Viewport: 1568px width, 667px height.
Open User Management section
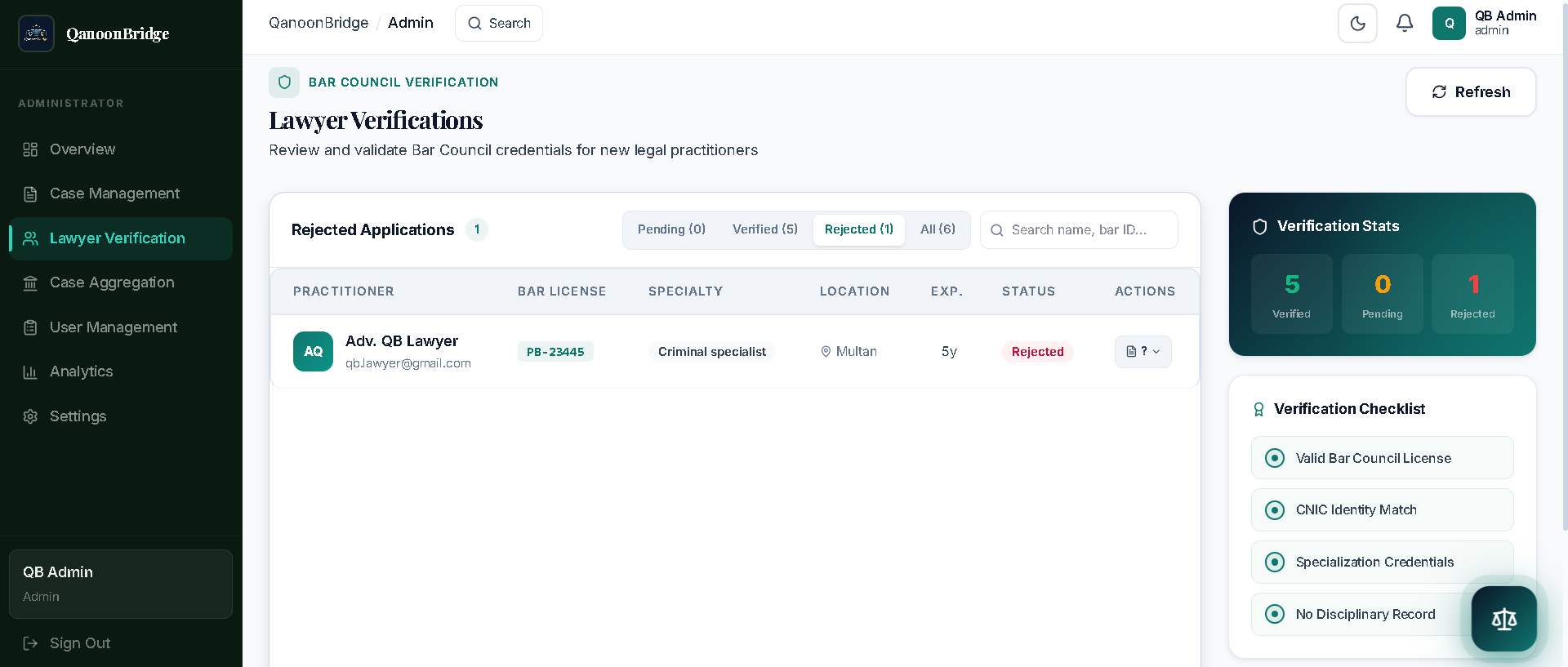[121, 327]
